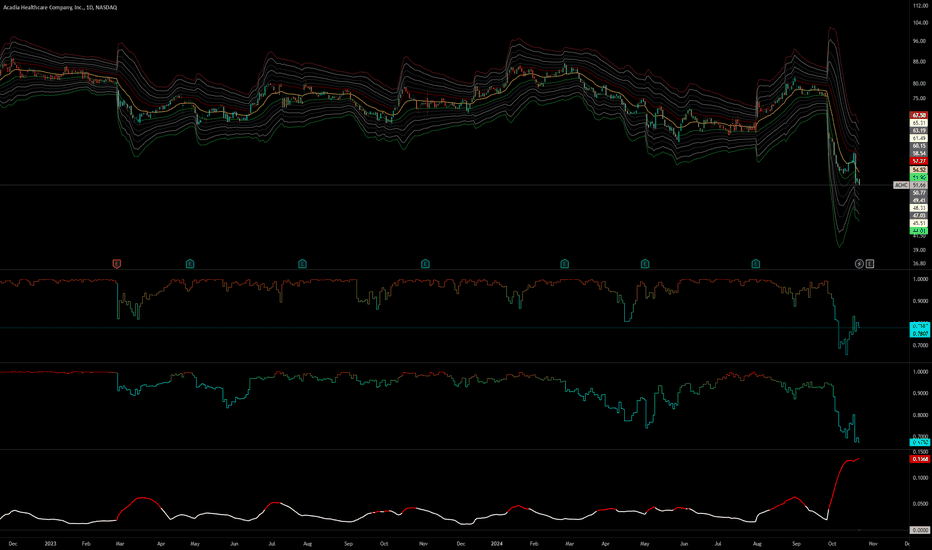Open the red earnings marker before March 2023
Image resolution: width=932 pixels, height=550 pixels.
[117, 263]
